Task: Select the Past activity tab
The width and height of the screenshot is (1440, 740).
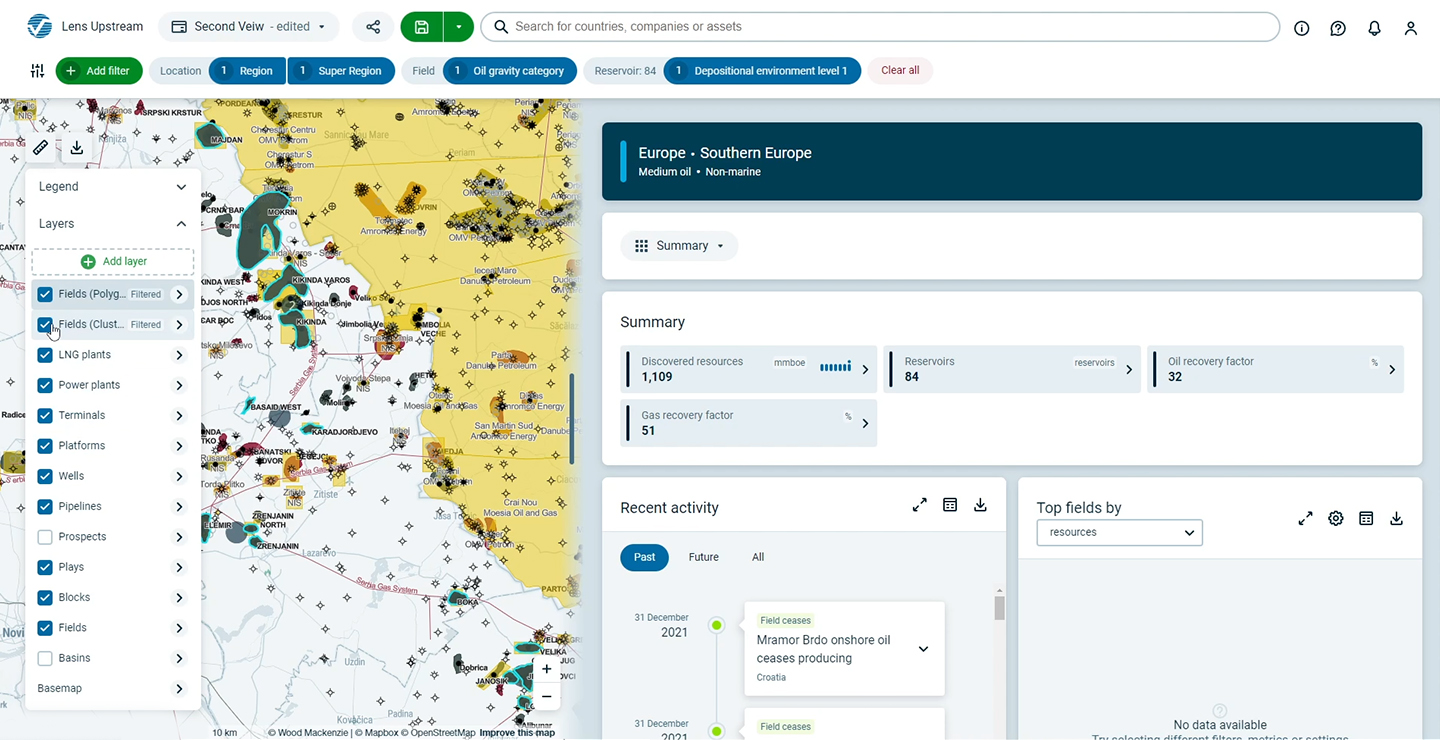Action: 644,557
